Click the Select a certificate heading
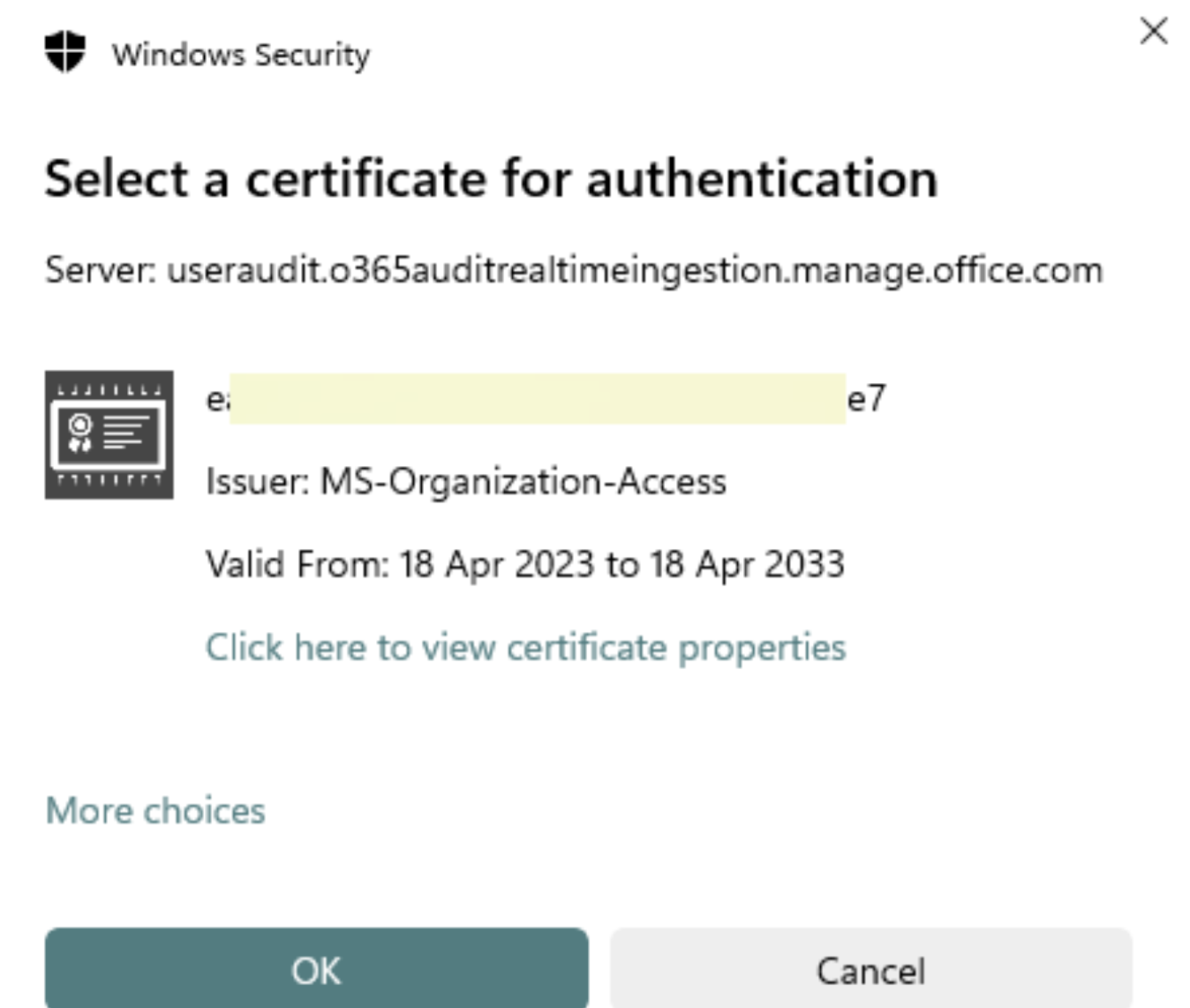Viewport: 1190px width, 1008px height. 491,178
